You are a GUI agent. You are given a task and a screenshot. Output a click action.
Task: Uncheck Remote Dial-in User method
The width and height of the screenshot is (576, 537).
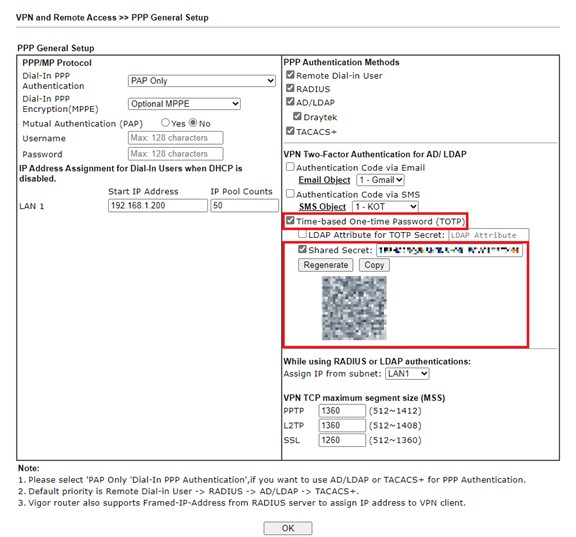[x=290, y=75]
